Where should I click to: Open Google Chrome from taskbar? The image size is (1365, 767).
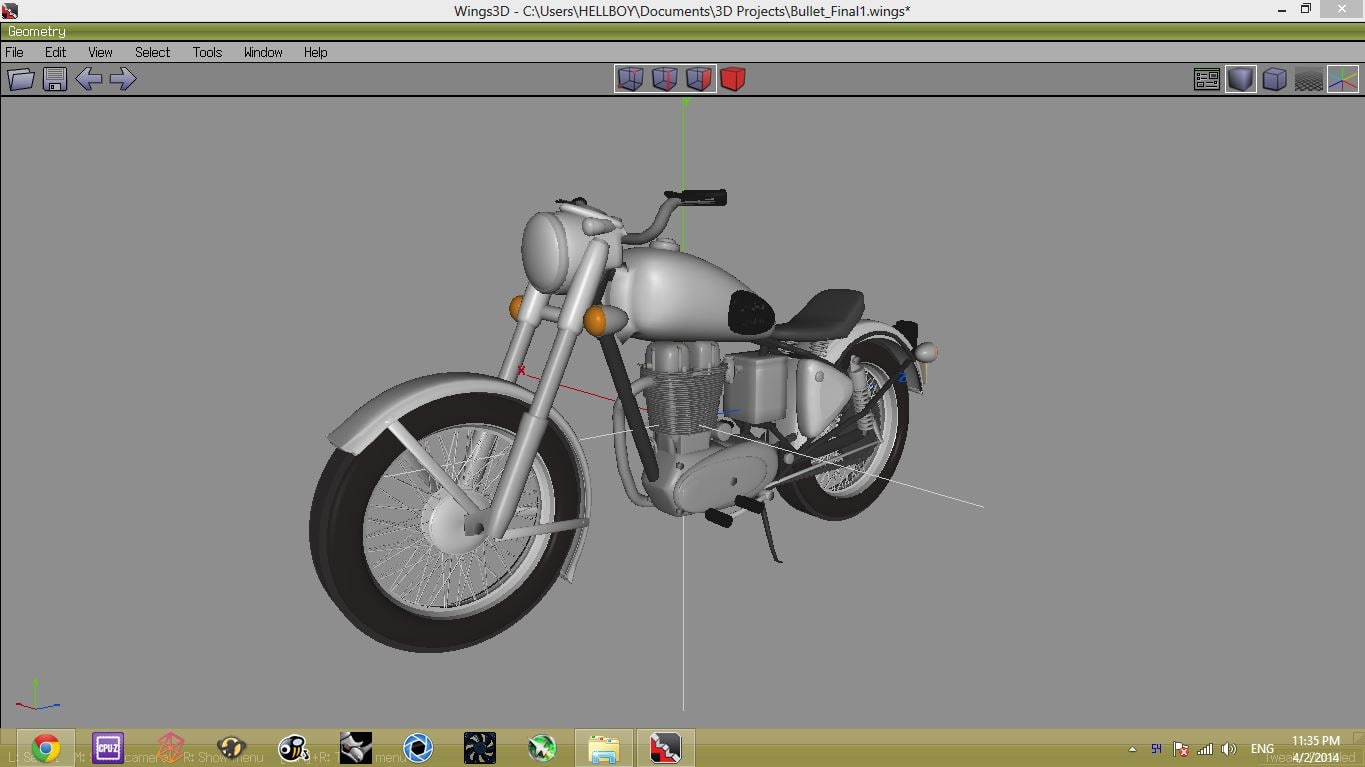(45, 748)
